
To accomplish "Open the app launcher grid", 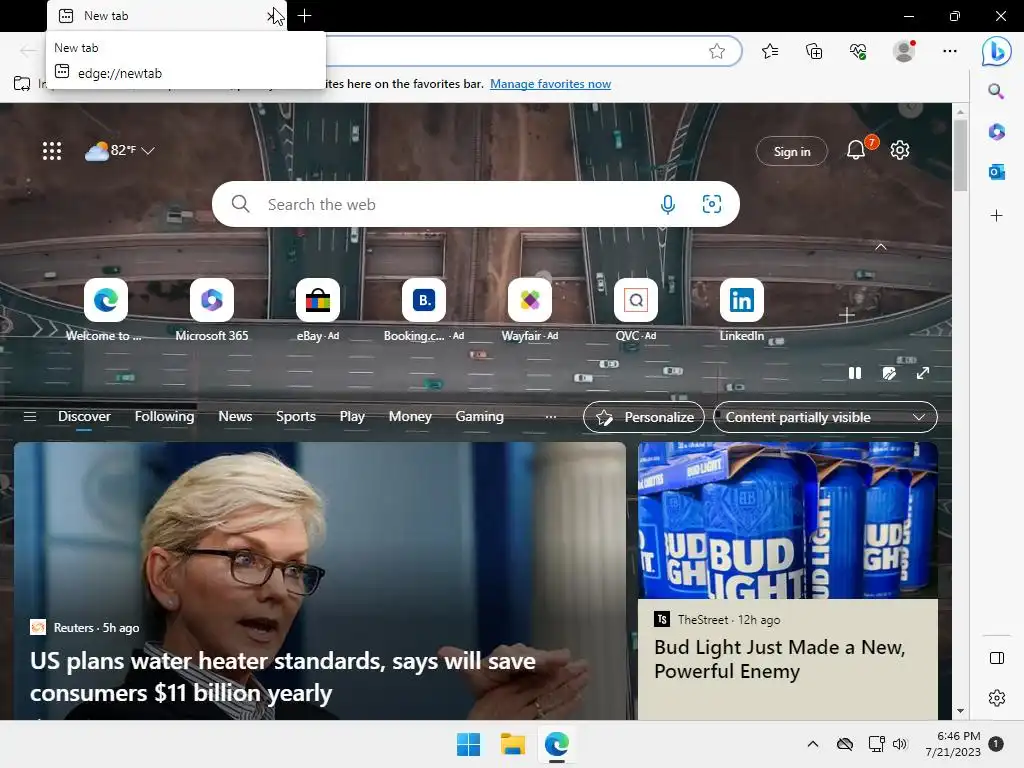I will click(x=52, y=151).
